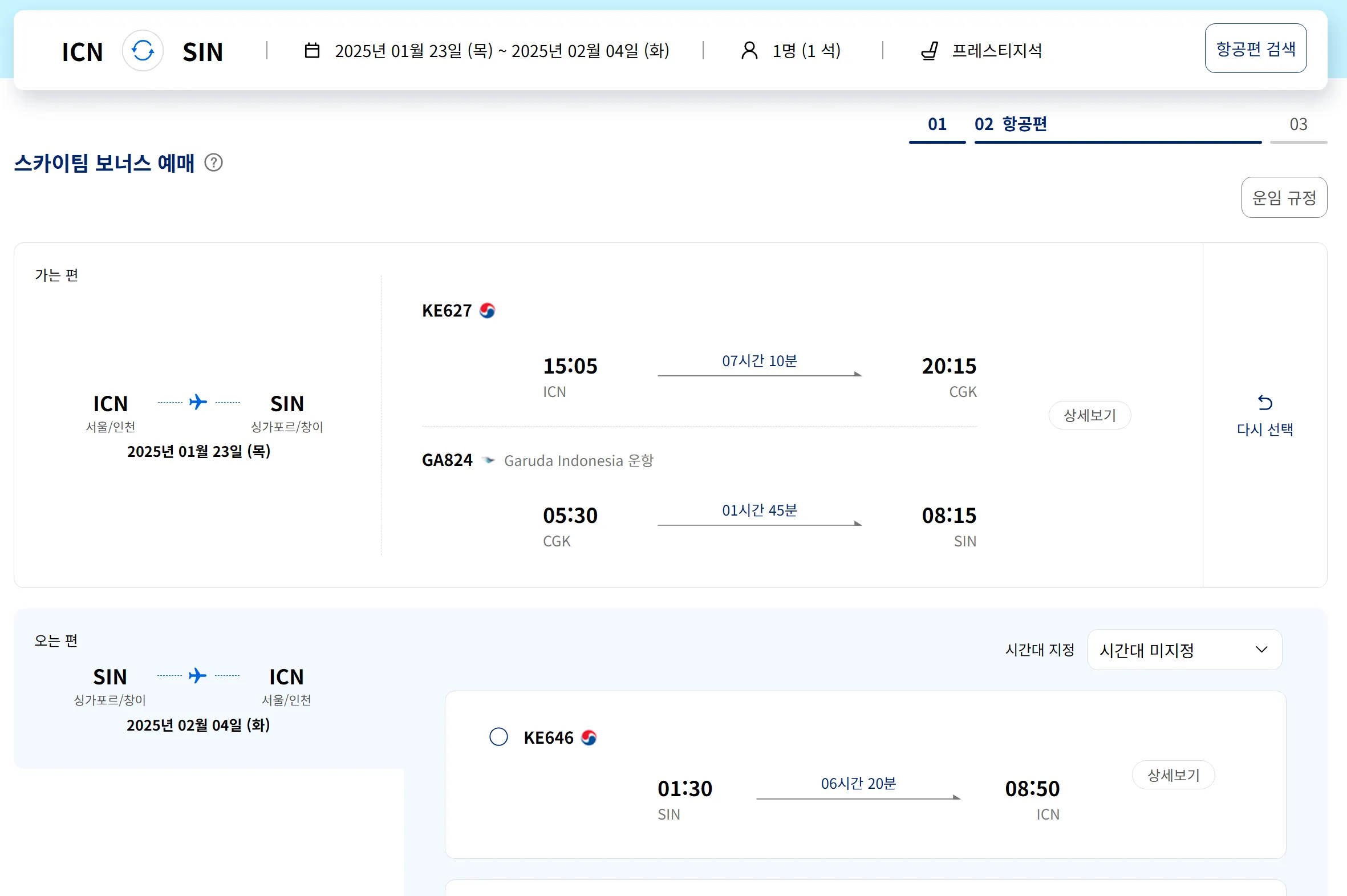Screen dimensions: 1347x896
Task: Click the Korean Air logo beside KE627
Action: tap(487, 310)
